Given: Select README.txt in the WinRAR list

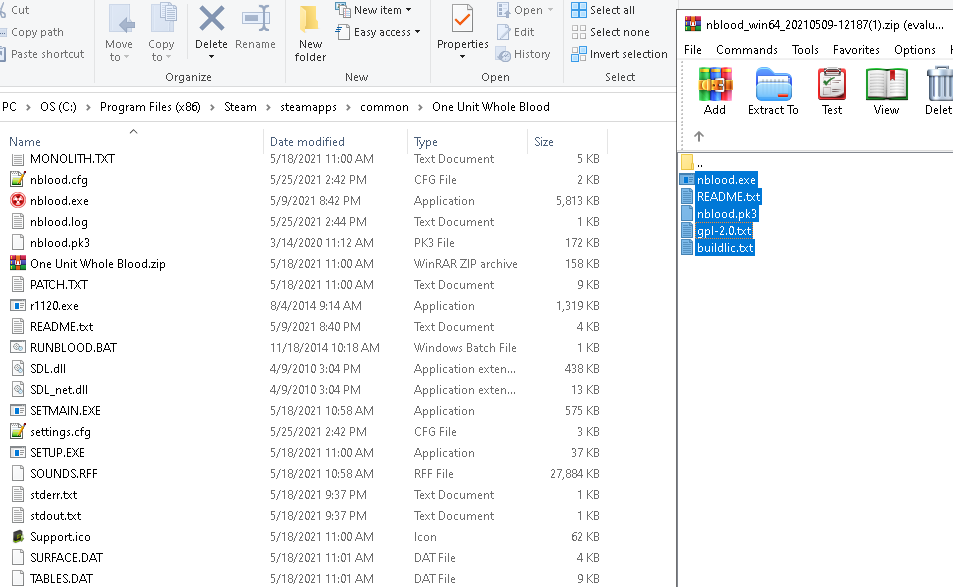Looking at the screenshot, I should pyautogui.click(x=728, y=197).
